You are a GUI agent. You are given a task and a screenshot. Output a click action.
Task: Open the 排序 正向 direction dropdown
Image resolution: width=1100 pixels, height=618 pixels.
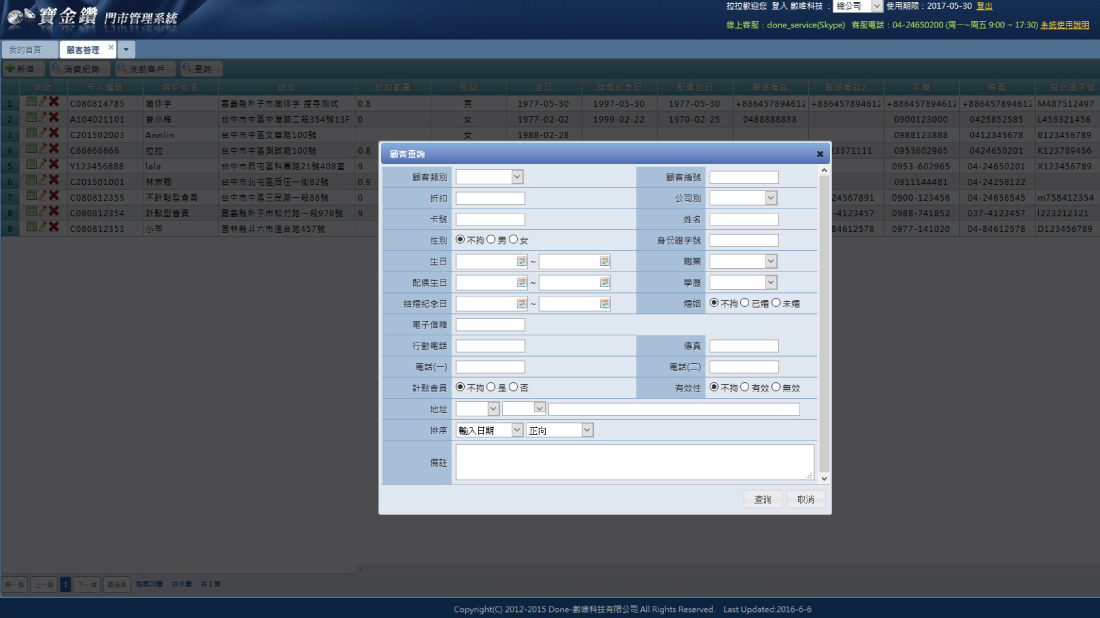[560, 430]
